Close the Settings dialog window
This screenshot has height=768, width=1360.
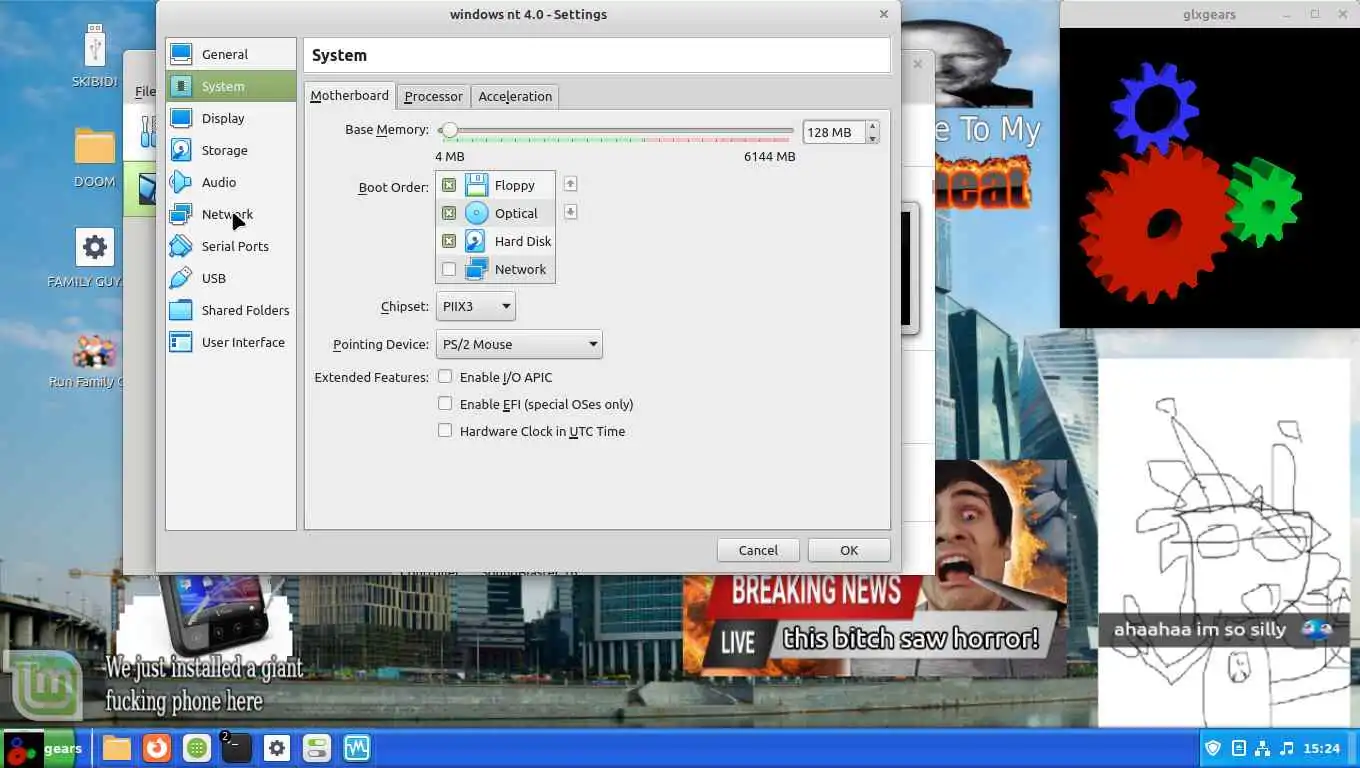[x=884, y=14]
